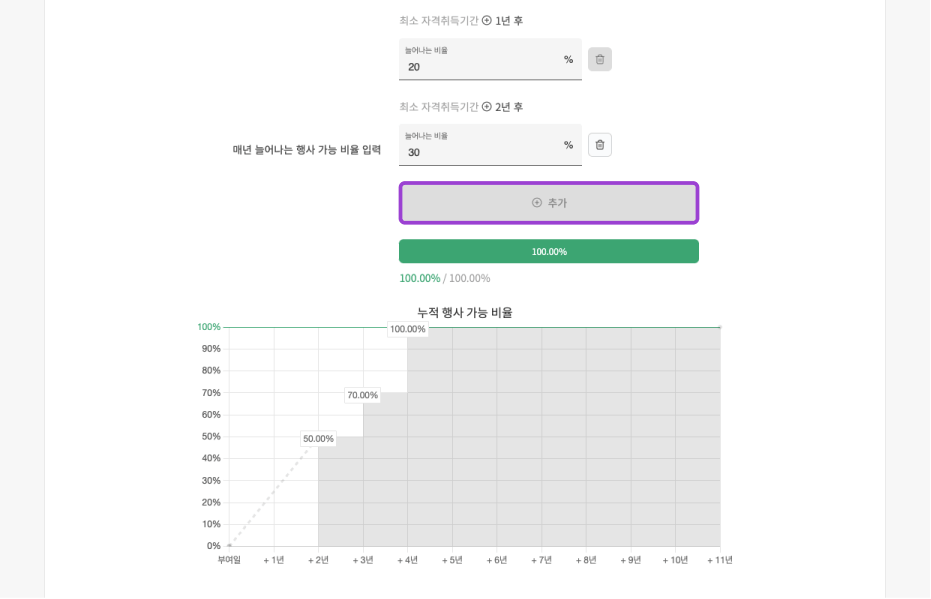The width and height of the screenshot is (931, 599).
Task: Select the 20 value input field
Action: point(470,64)
